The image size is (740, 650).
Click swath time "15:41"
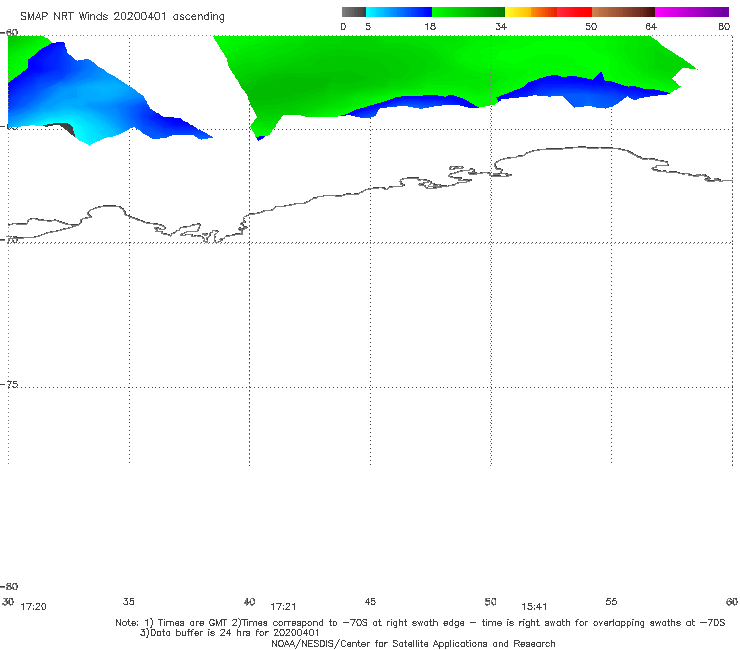(x=534, y=607)
